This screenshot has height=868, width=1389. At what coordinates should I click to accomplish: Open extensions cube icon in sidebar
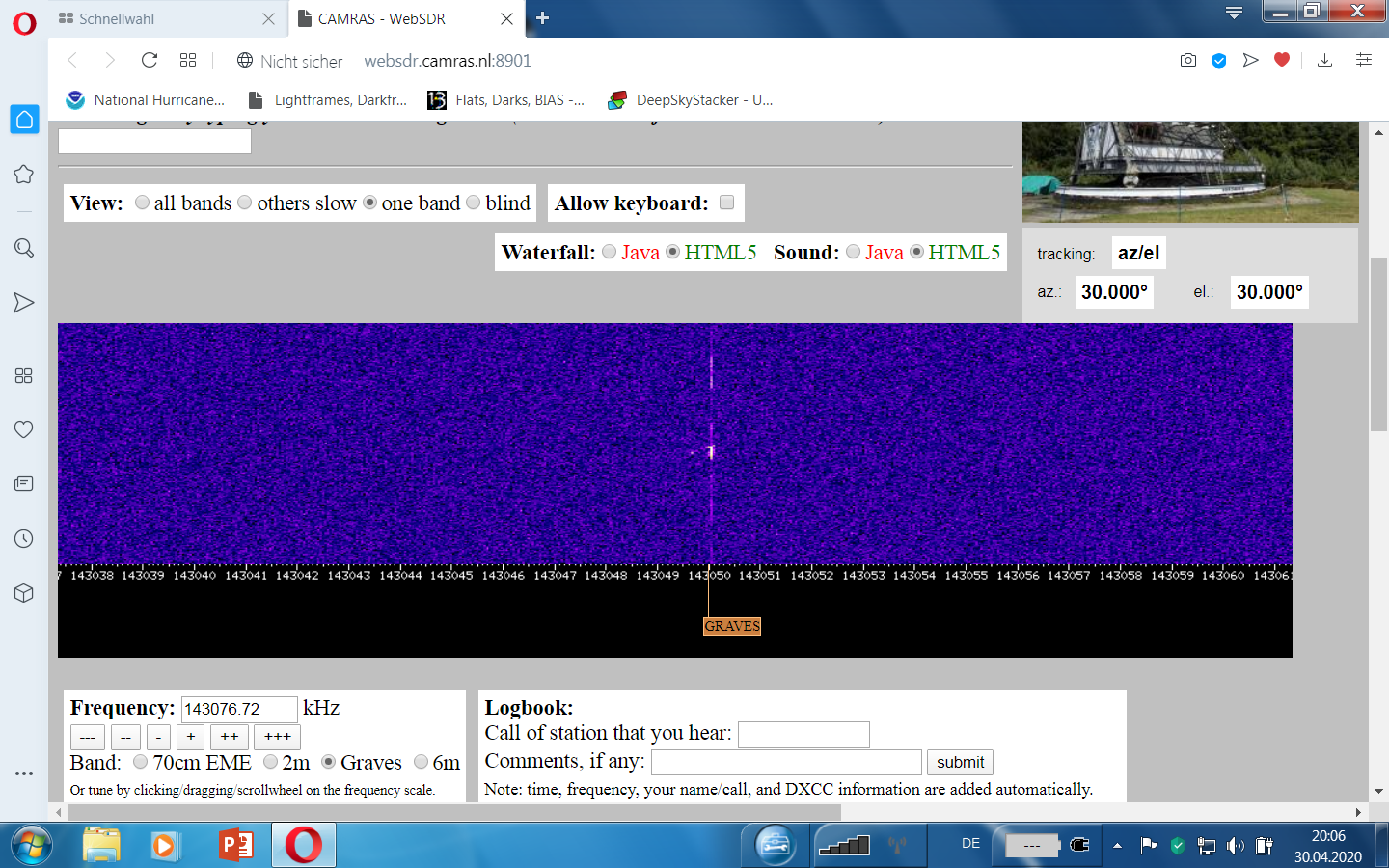coord(24,593)
